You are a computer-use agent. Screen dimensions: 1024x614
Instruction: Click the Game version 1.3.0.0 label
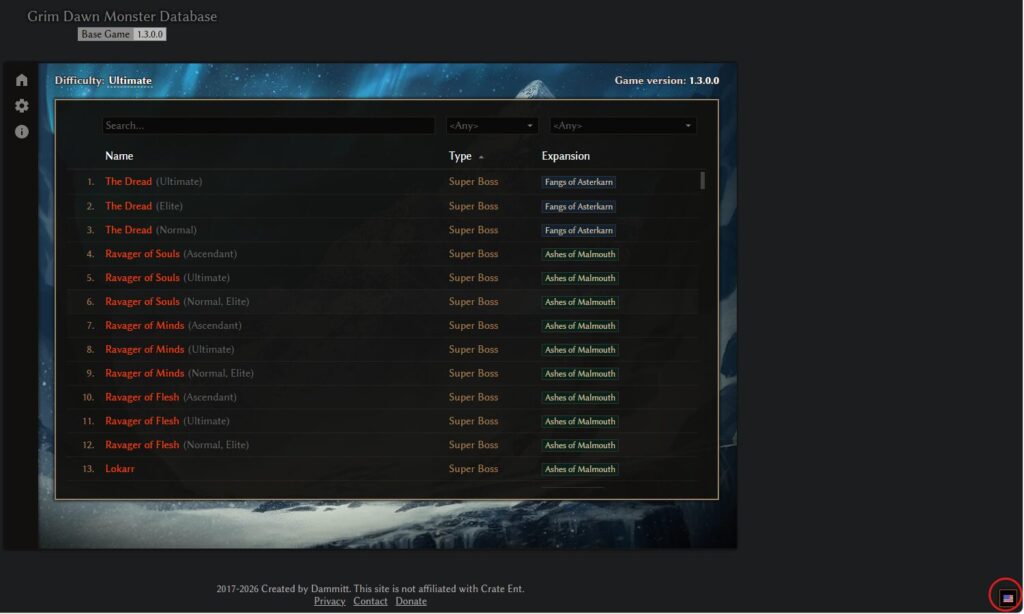[x=667, y=80]
